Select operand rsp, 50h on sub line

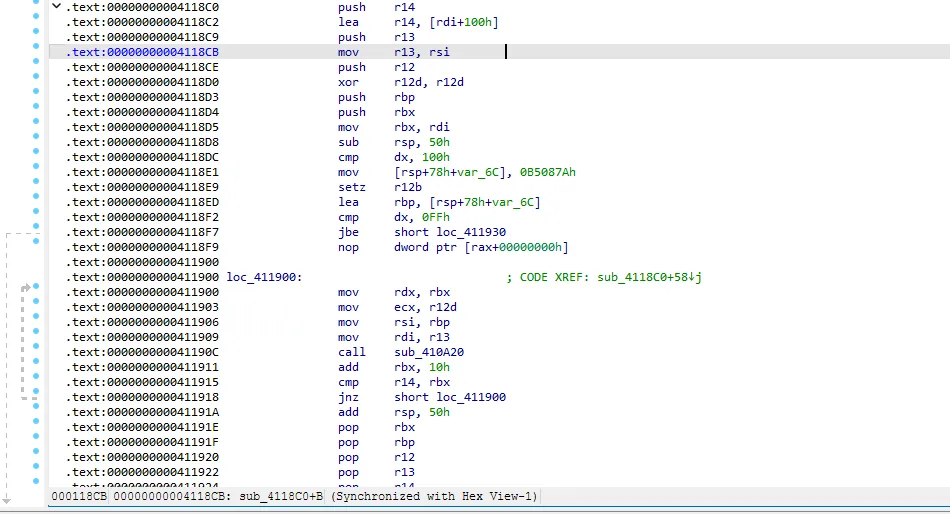[x=422, y=142]
